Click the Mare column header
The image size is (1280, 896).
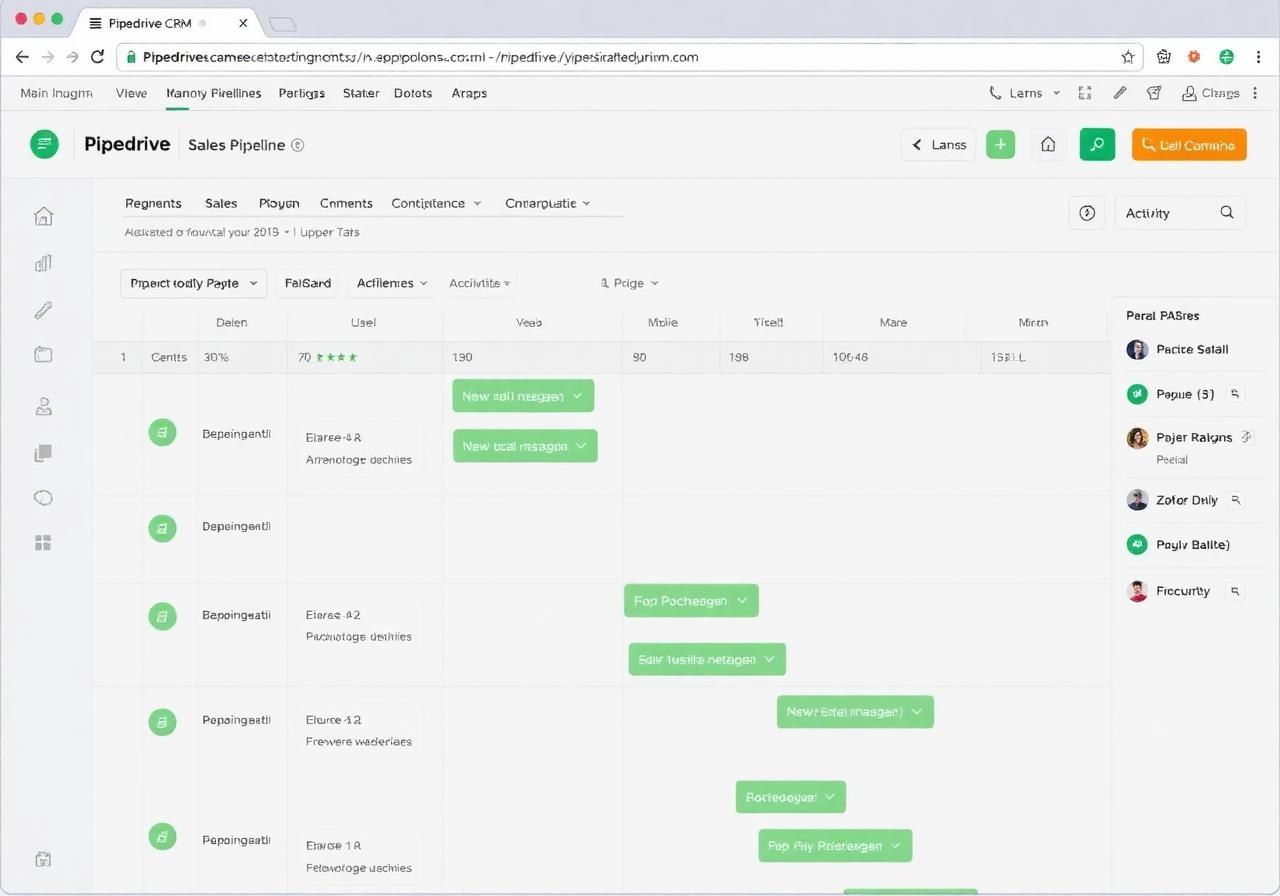click(x=893, y=323)
